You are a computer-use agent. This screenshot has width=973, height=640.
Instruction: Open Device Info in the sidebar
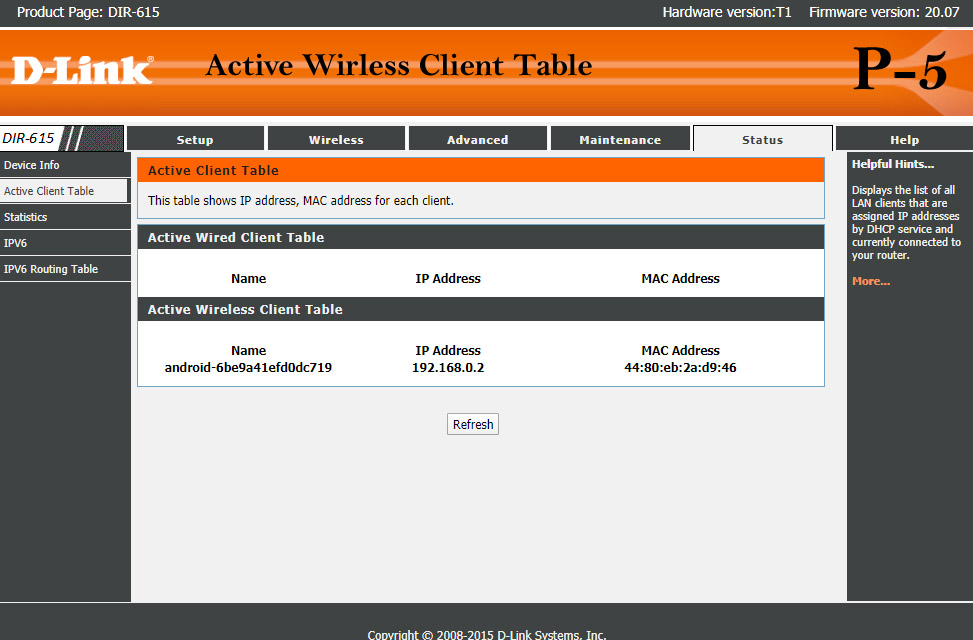point(32,165)
